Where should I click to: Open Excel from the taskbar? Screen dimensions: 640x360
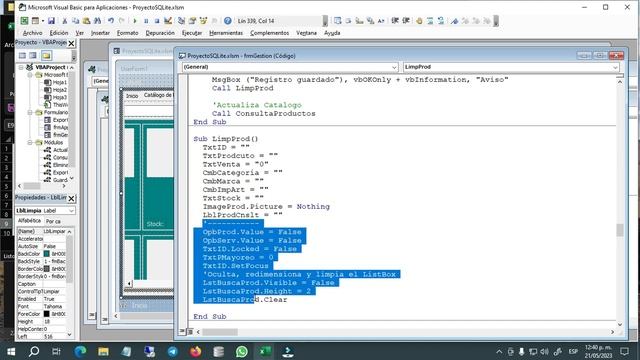[x=265, y=351]
